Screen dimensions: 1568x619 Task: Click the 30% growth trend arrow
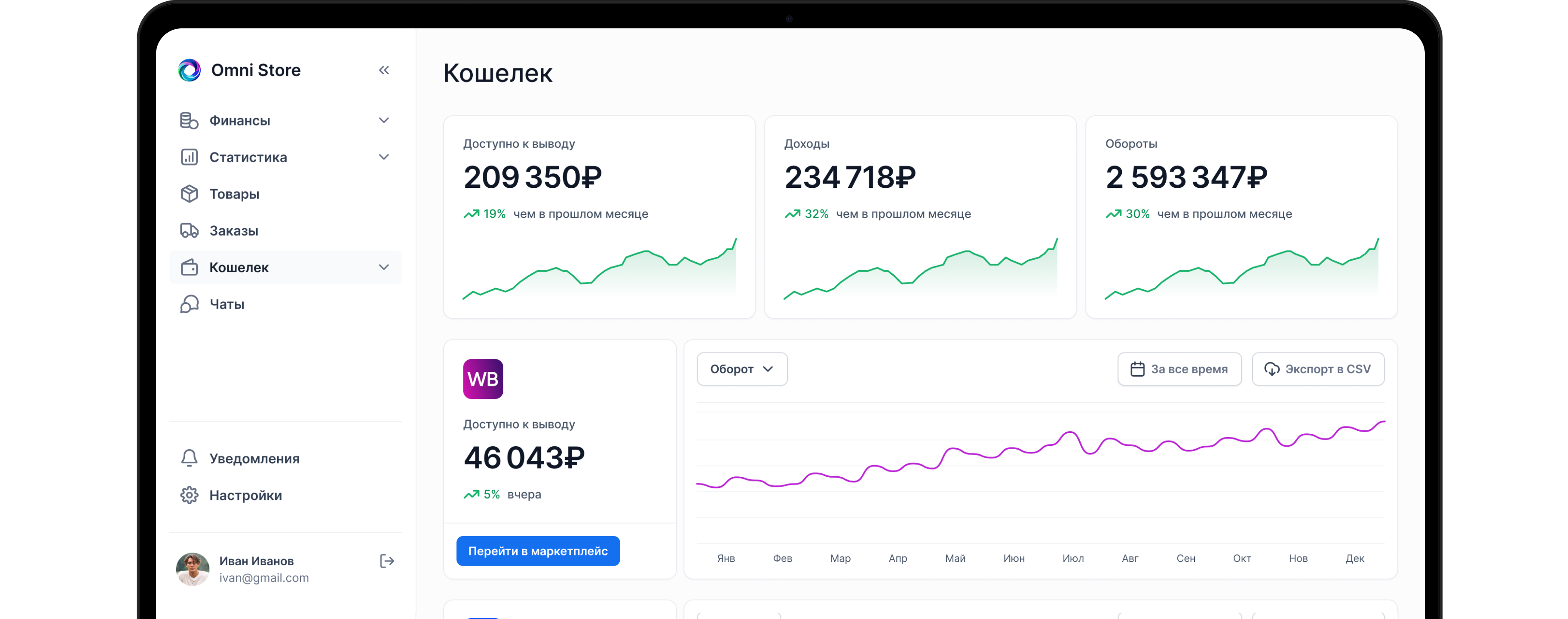[1113, 214]
